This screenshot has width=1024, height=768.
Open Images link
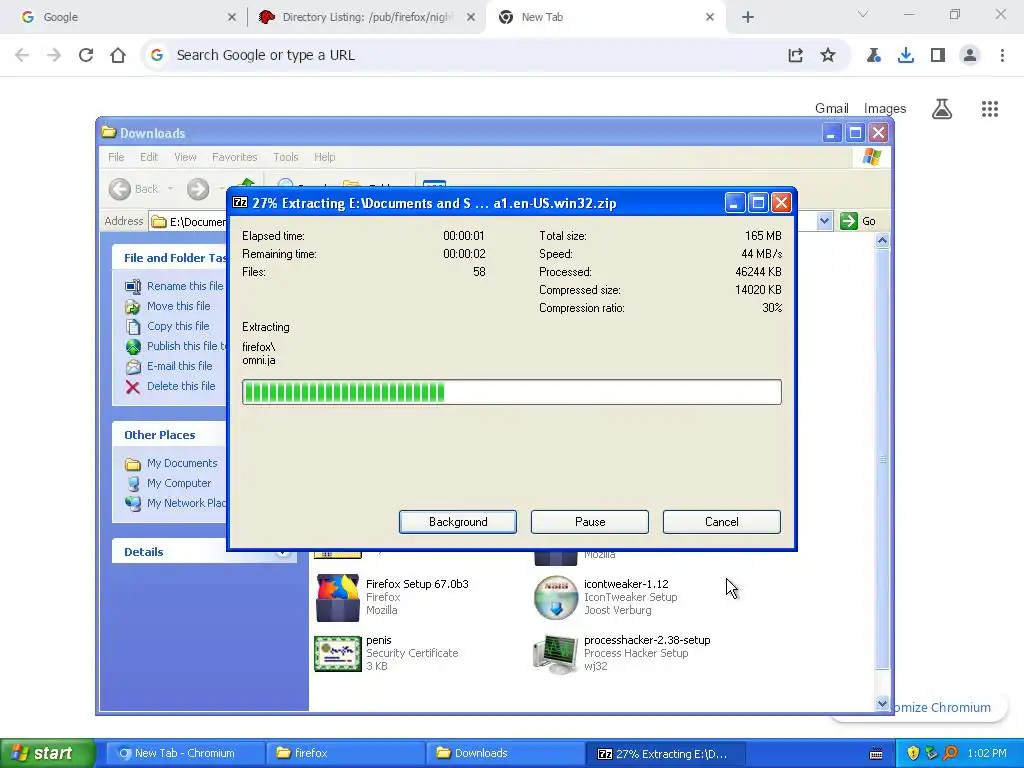(885, 108)
